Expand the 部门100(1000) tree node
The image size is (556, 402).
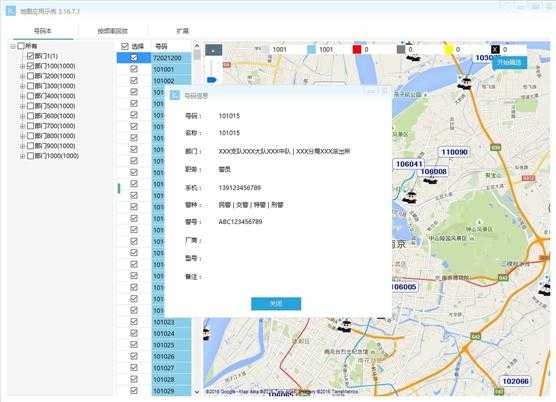click(x=22, y=66)
